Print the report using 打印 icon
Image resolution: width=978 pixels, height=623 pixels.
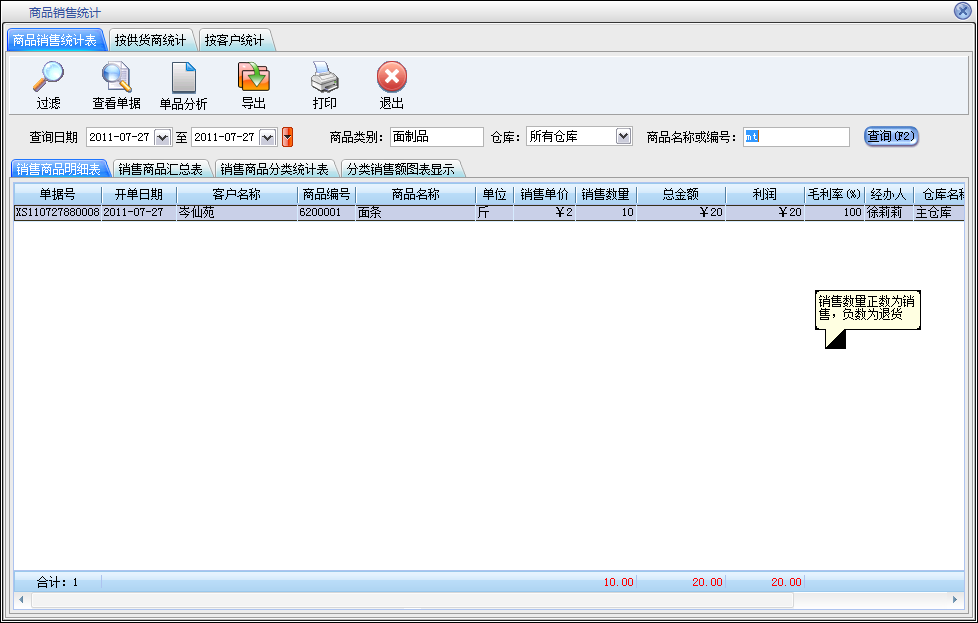point(324,78)
